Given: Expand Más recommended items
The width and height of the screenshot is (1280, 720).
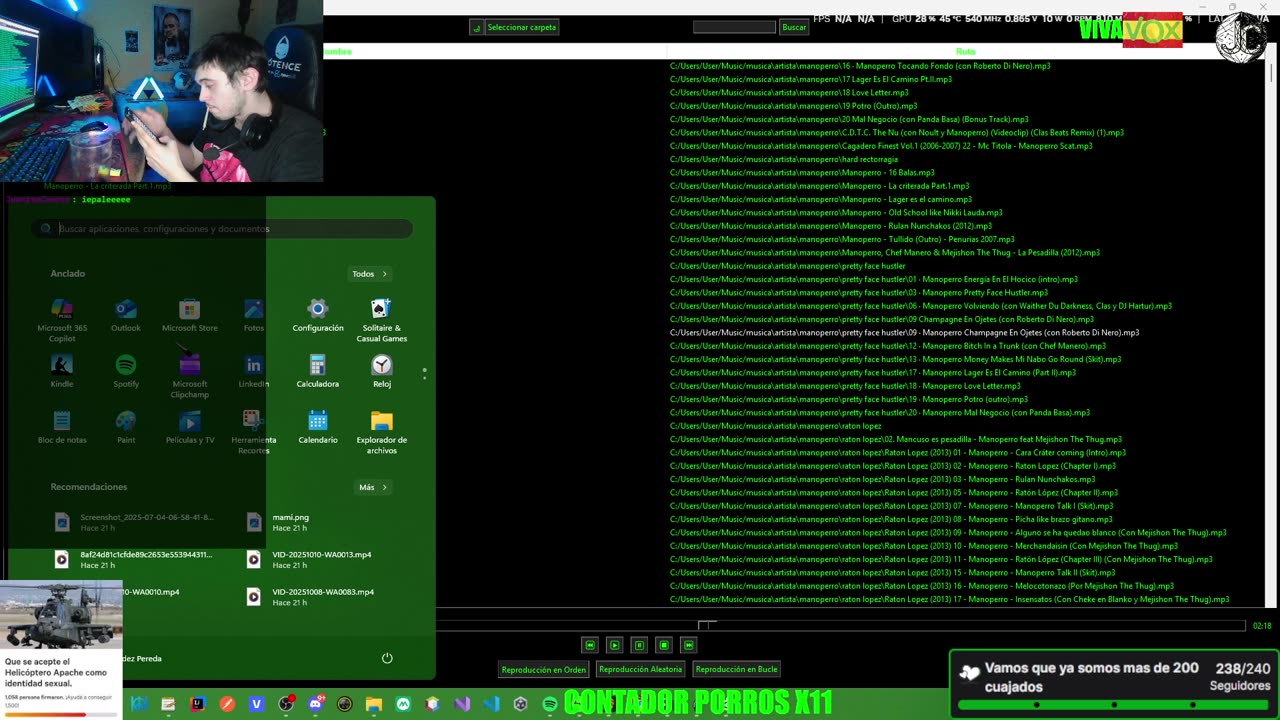Looking at the screenshot, I should (373, 487).
